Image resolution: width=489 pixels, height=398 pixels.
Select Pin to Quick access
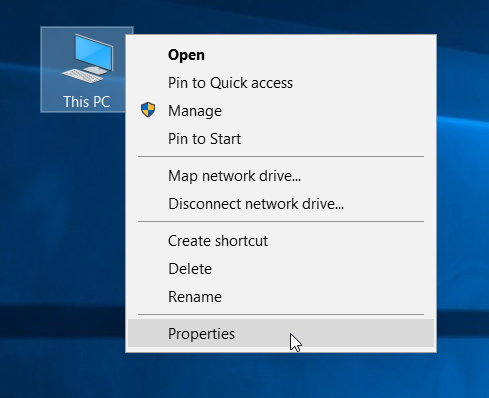click(x=281, y=83)
